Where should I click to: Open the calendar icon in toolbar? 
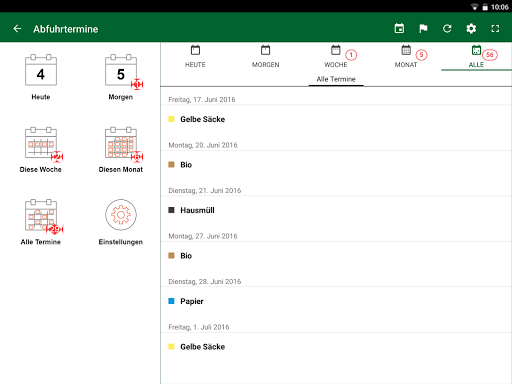coord(399,29)
